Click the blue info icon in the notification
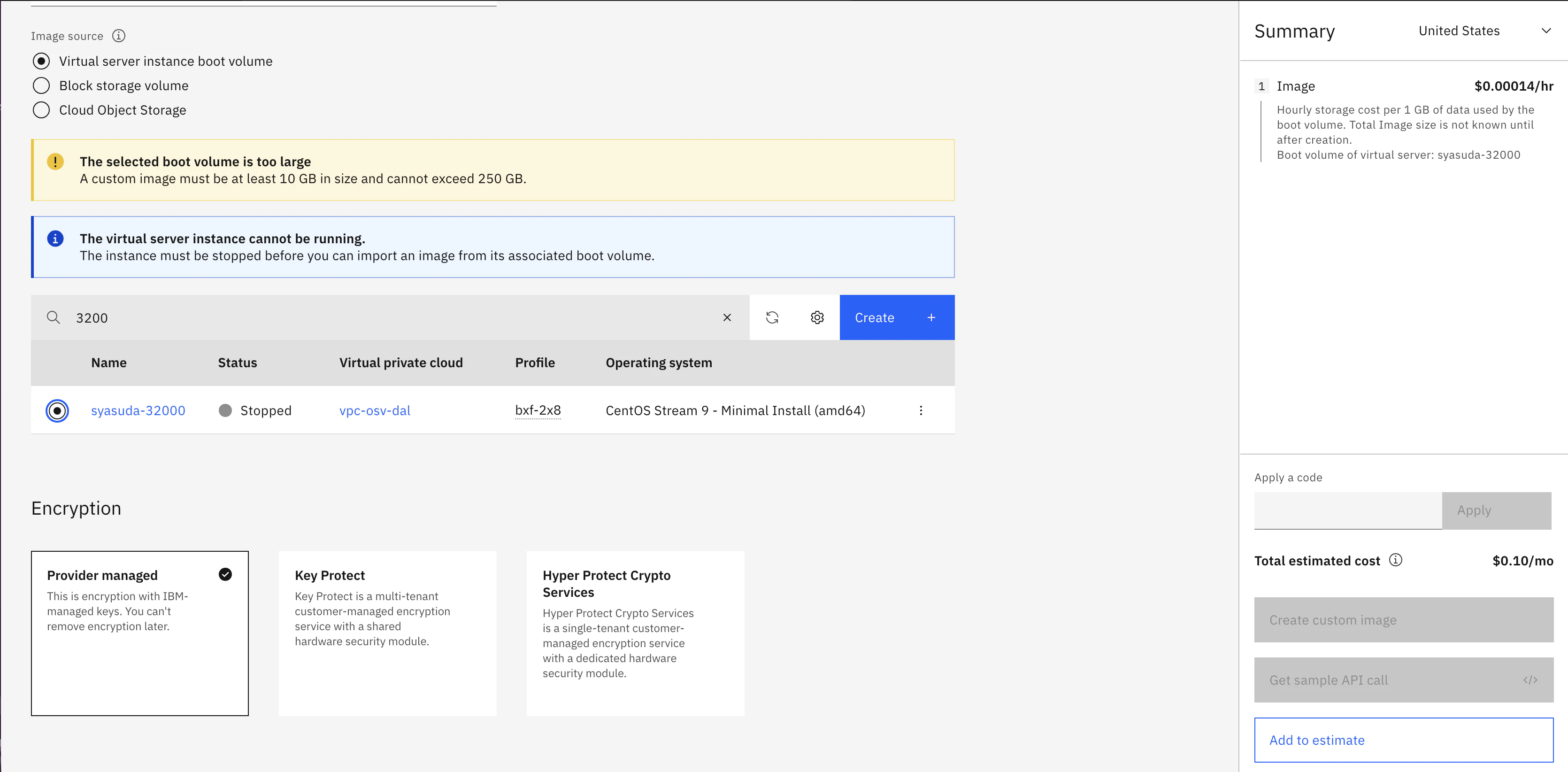This screenshot has width=1568, height=772. point(55,239)
